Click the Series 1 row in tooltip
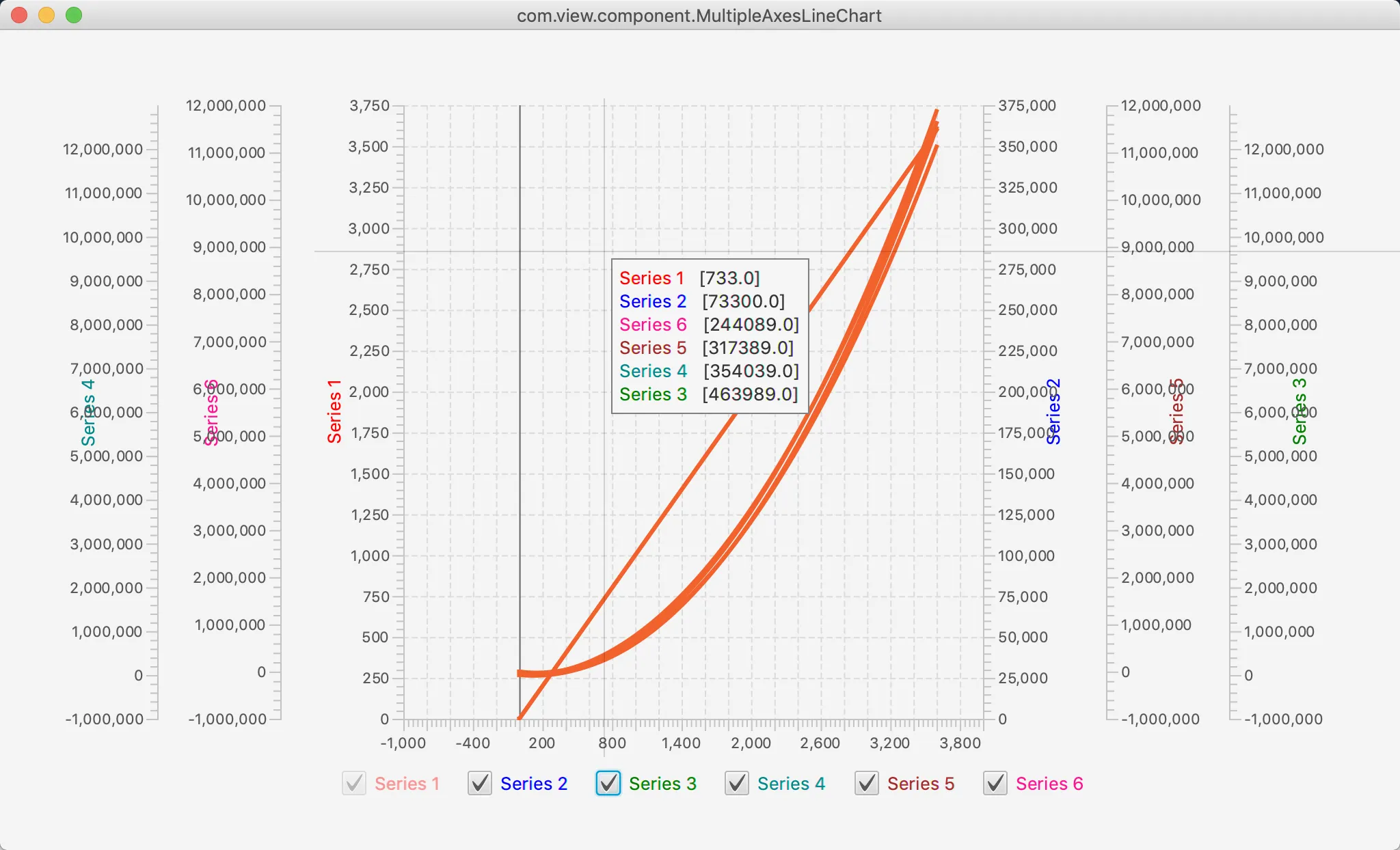 (x=689, y=278)
